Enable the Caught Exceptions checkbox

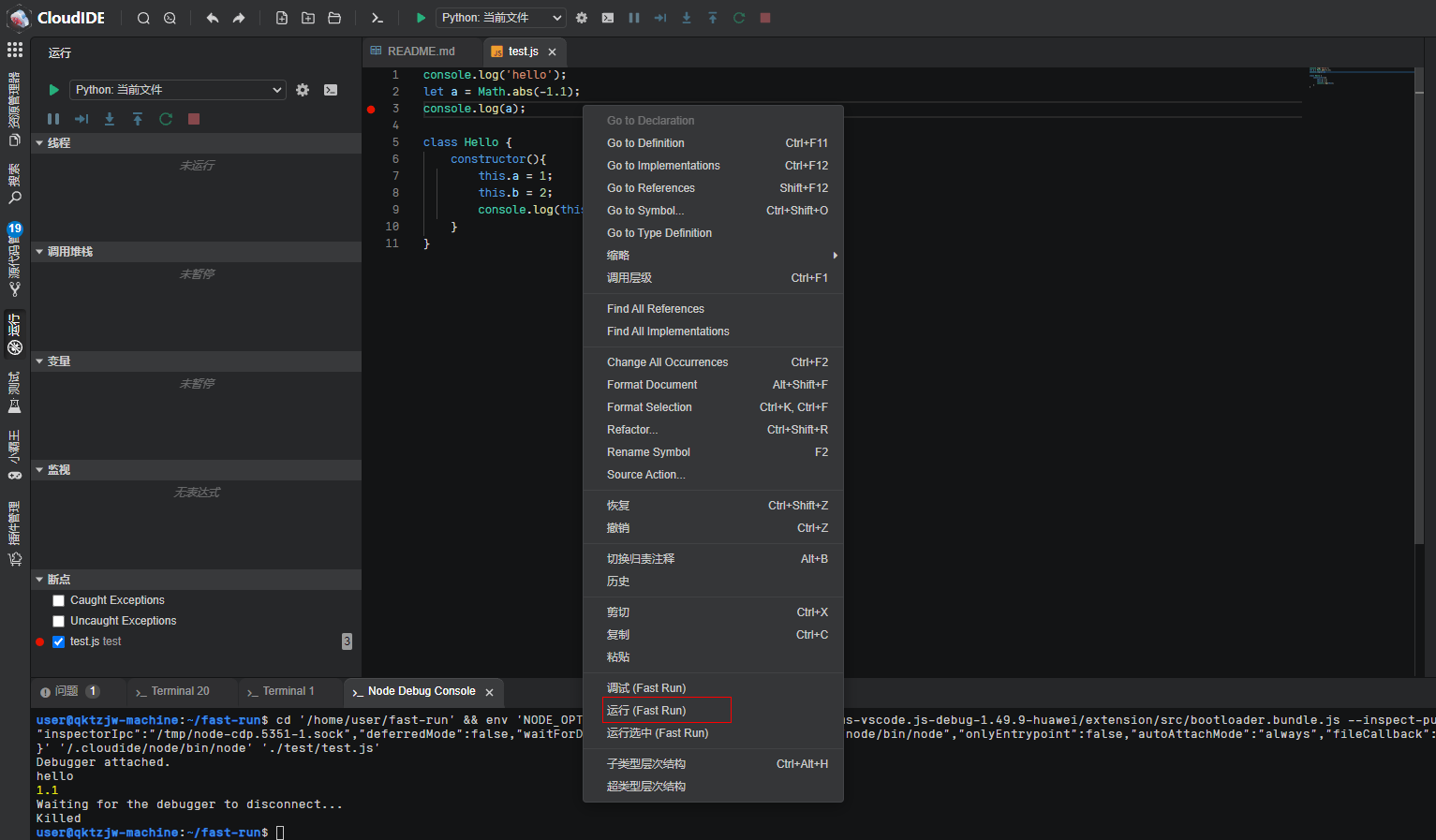tap(59, 600)
